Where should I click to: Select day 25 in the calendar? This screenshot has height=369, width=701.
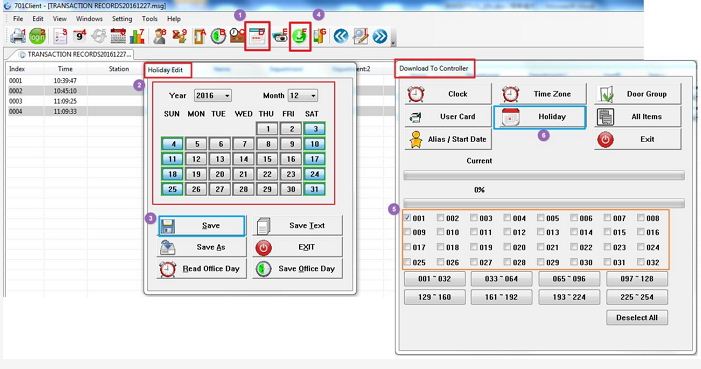pos(172,189)
